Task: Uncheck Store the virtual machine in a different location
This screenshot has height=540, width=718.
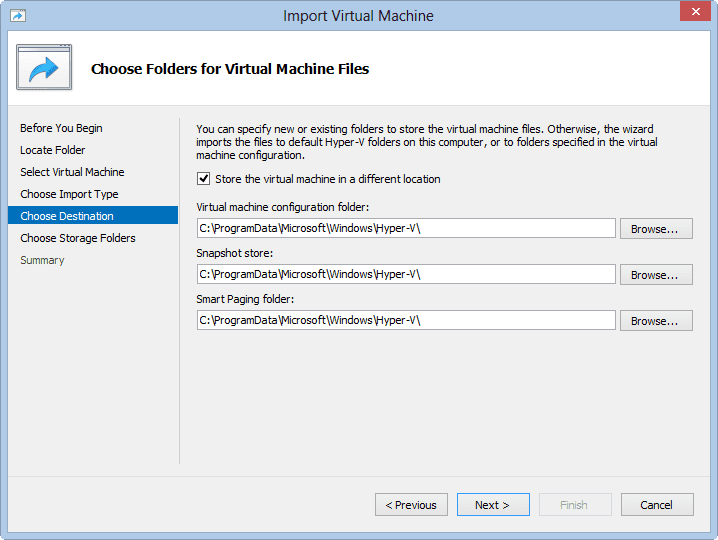Action: pos(203,179)
